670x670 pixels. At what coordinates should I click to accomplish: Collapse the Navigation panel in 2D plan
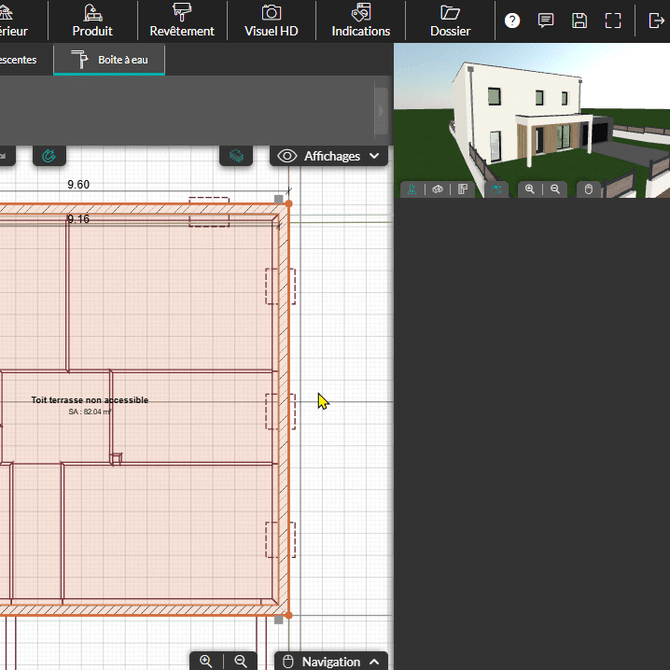click(x=331, y=661)
